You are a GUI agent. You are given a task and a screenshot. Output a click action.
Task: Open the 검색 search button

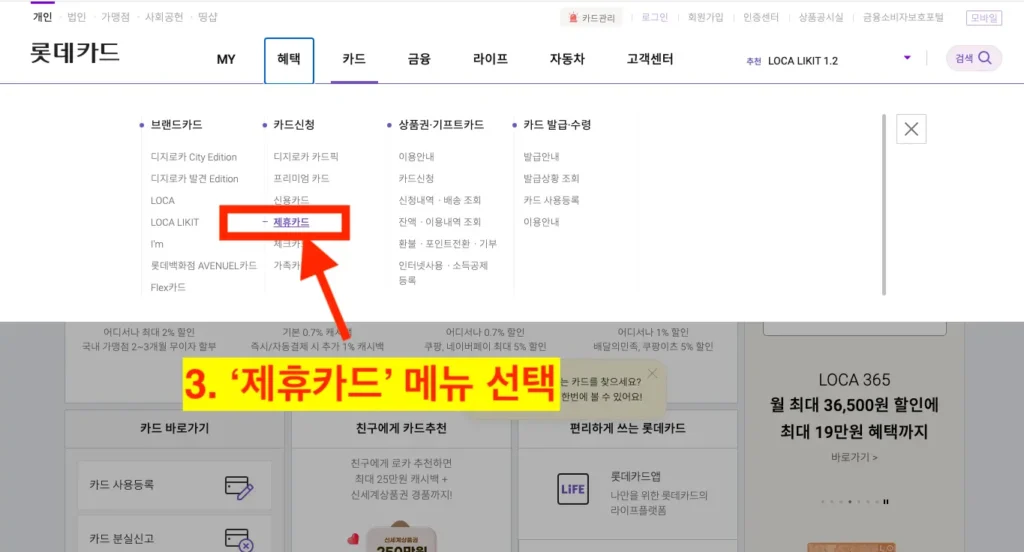point(974,59)
